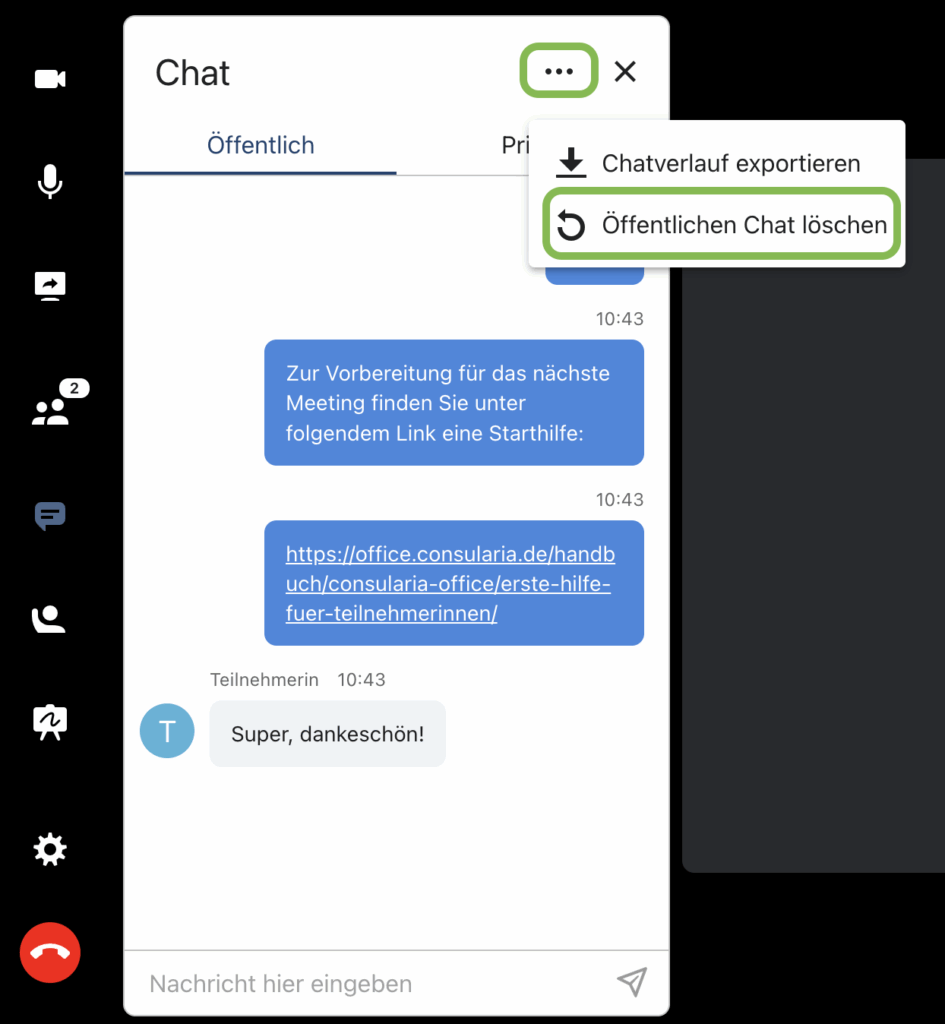Click the person support sidebar icon
945x1024 pixels.
coord(49,619)
